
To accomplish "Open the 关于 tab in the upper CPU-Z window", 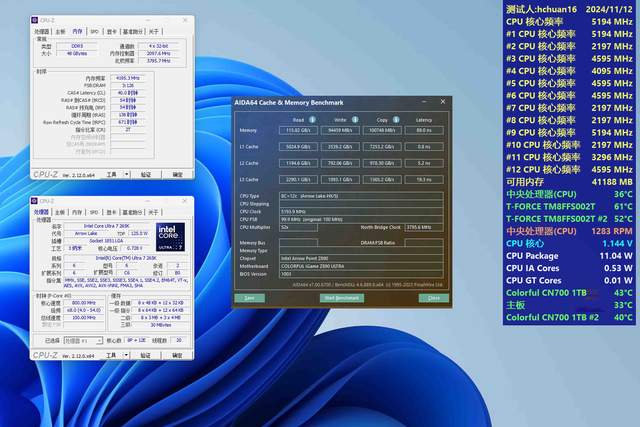I will pos(153,31).
